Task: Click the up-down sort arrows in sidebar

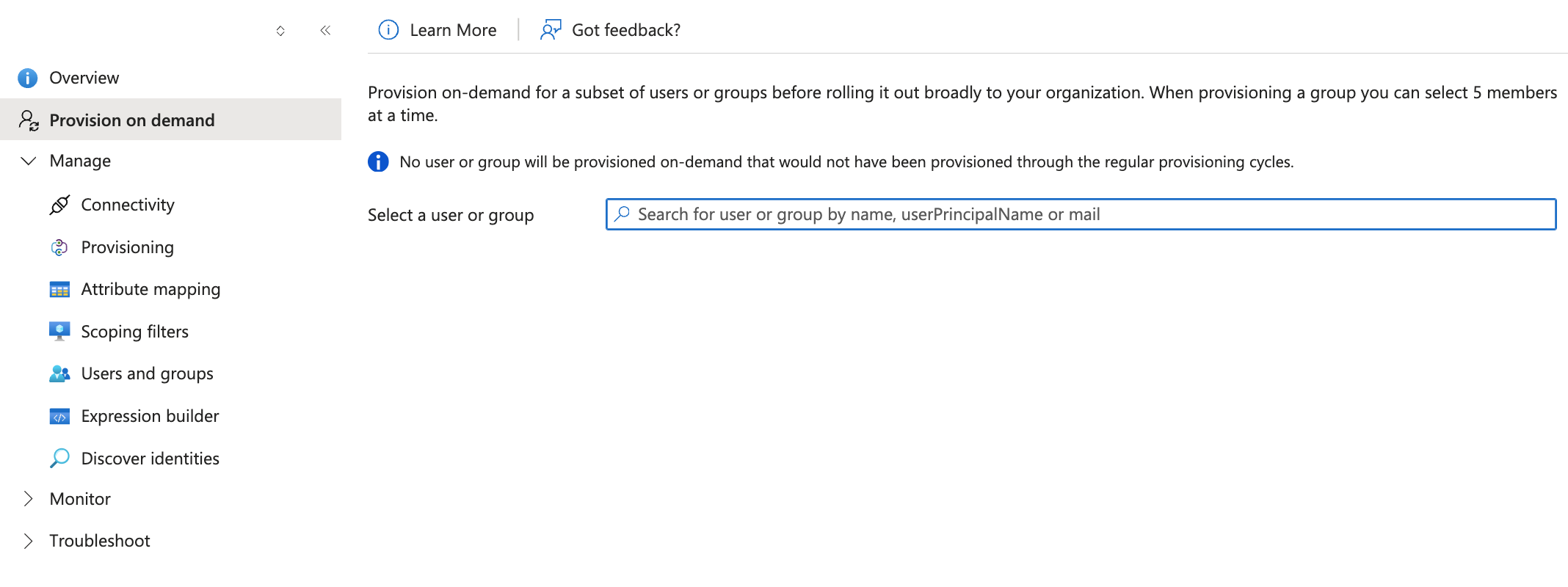Action: (280, 31)
